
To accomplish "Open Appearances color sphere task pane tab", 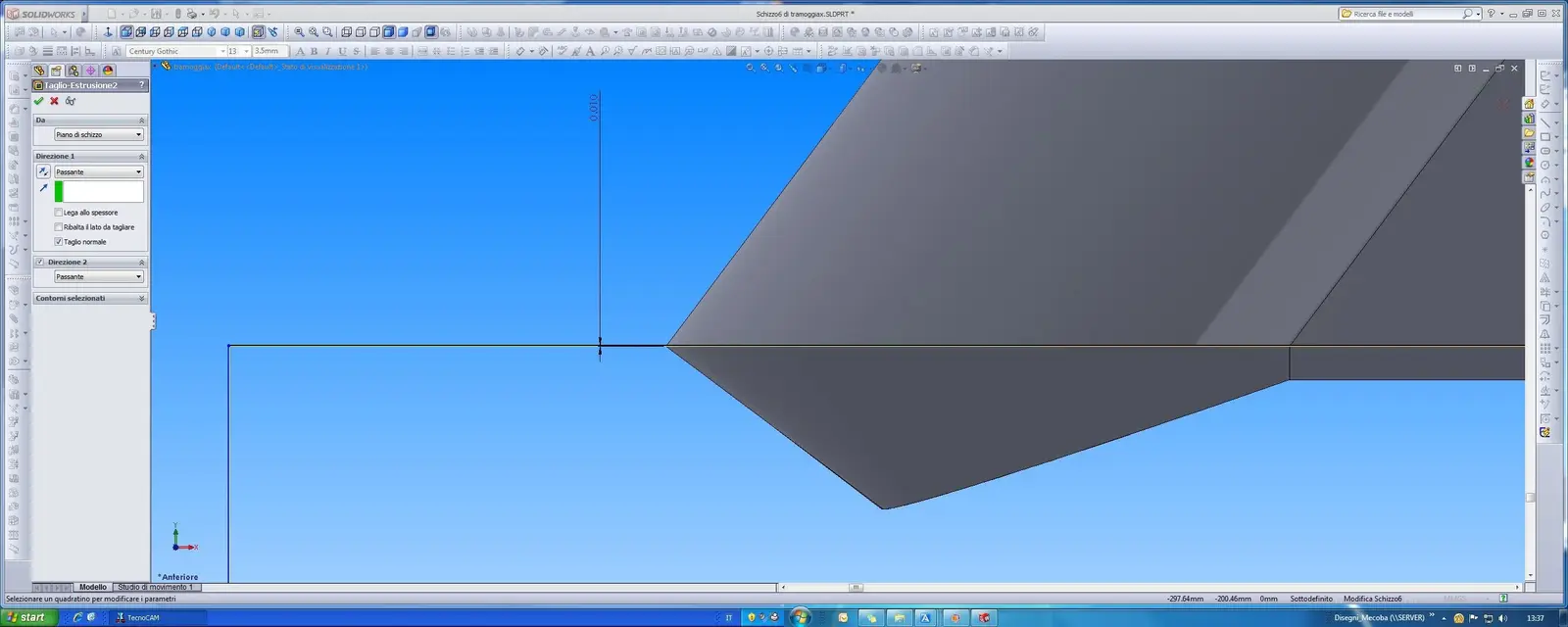I will 1529,163.
